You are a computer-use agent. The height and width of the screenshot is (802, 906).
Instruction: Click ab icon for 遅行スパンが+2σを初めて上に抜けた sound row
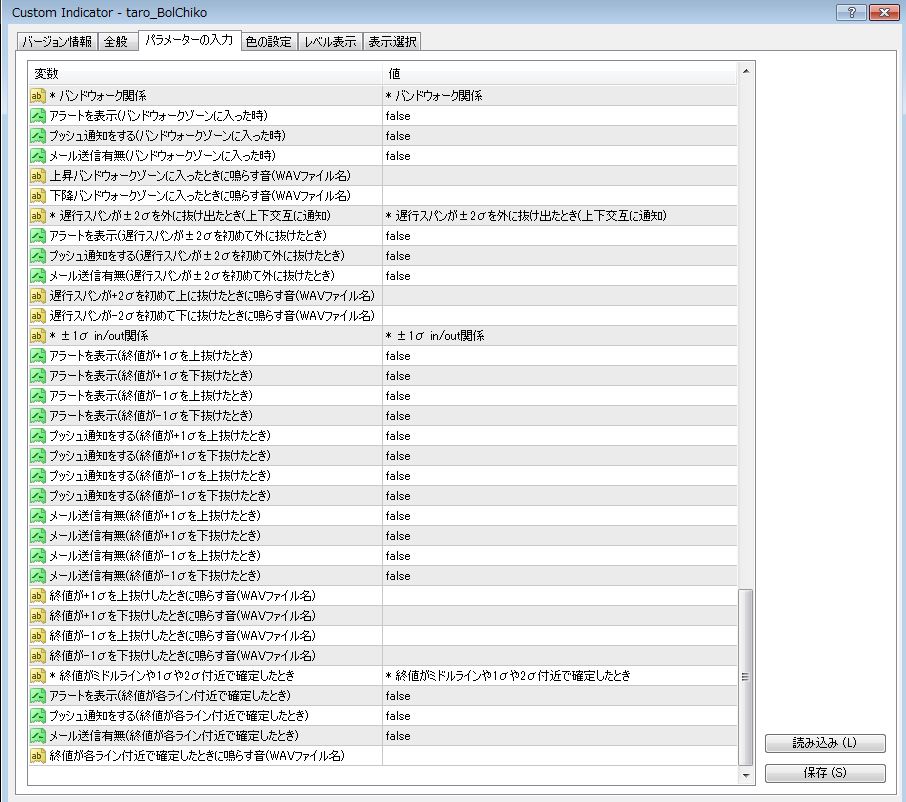[38, 296]
